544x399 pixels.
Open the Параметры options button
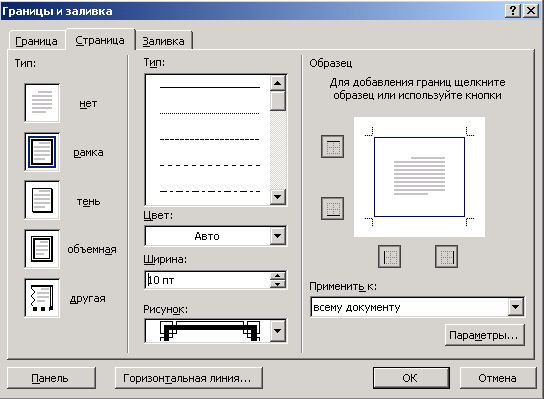(x=484, y=335)
